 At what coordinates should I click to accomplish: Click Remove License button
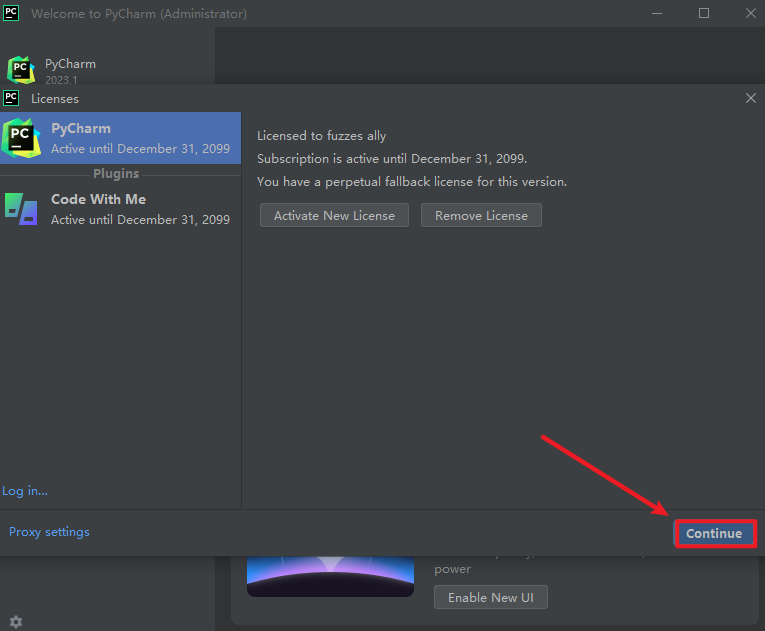(x=481, y=215)
